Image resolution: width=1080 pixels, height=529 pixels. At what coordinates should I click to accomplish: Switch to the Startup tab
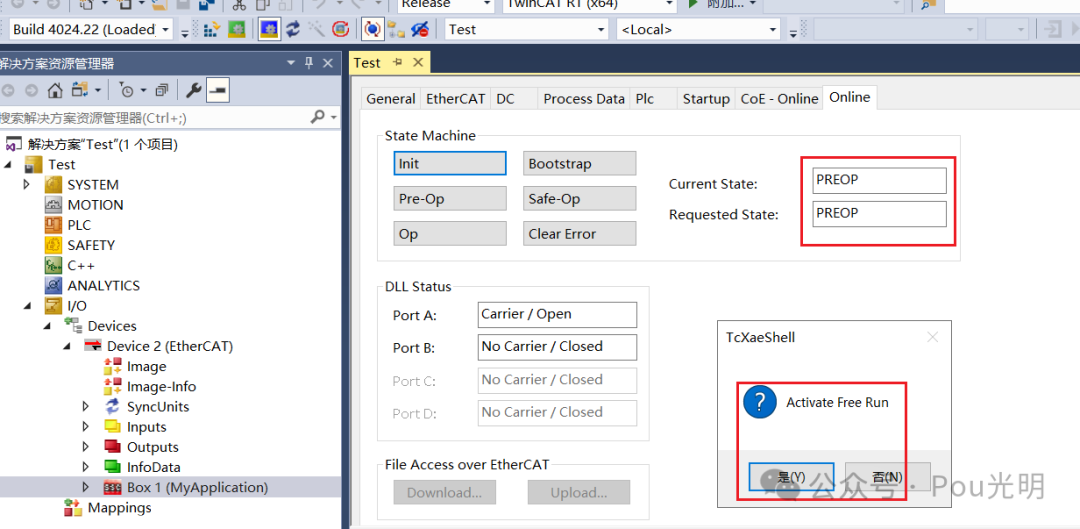[x=706, y=99]
